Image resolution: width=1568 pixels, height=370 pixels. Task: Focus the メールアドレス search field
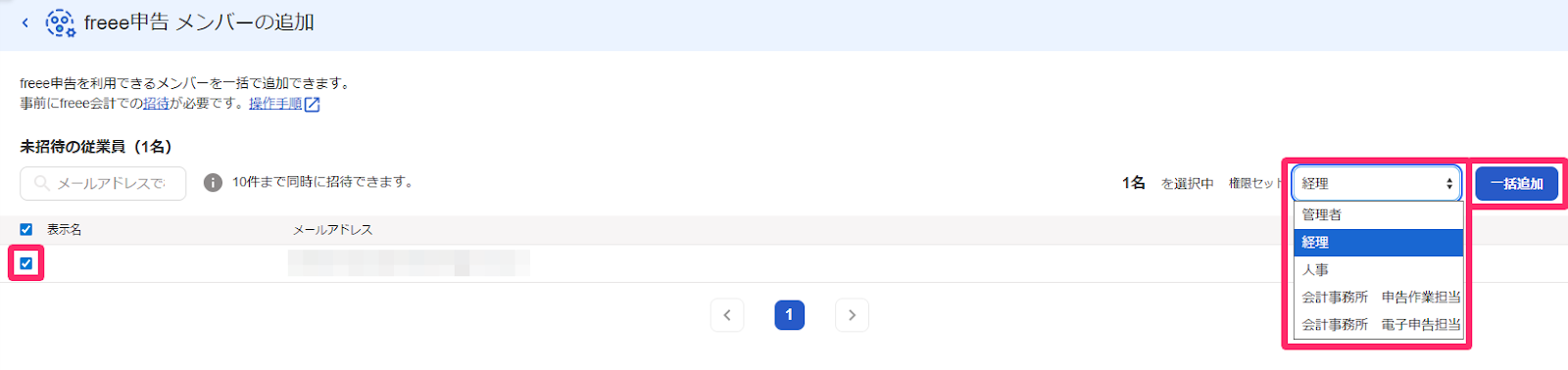click(x=103, y=183)
